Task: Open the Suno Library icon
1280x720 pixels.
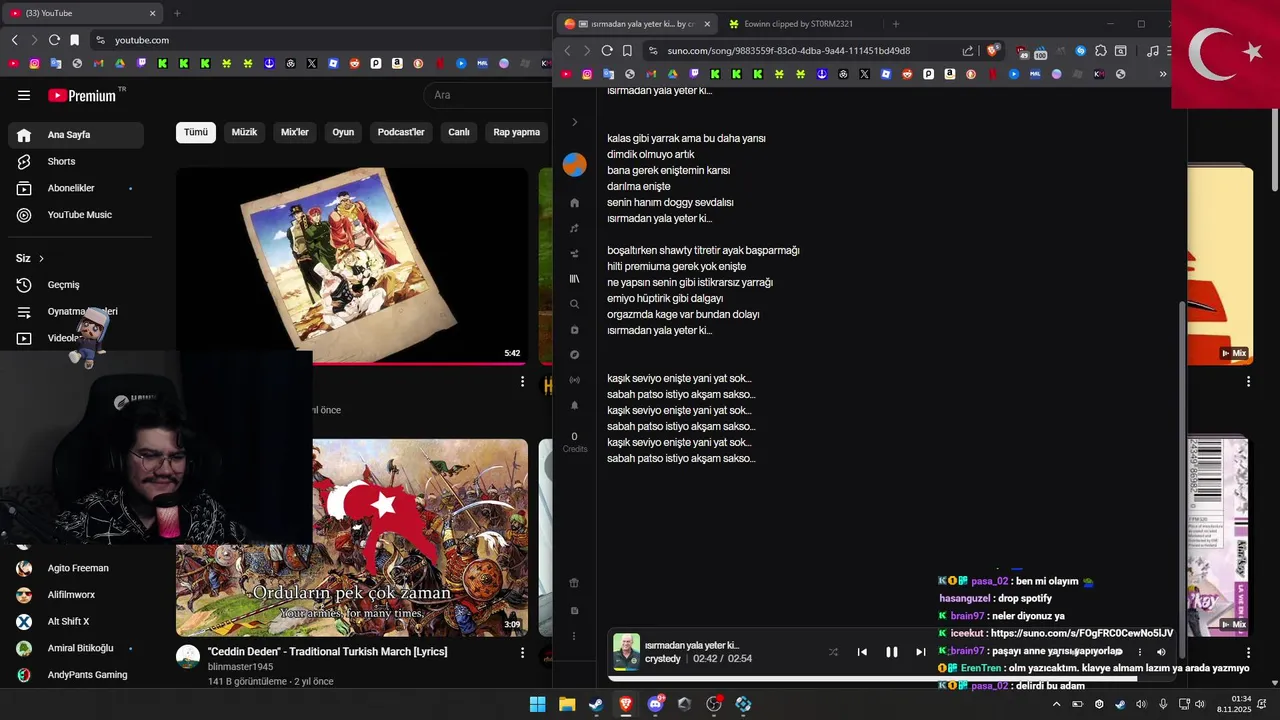Action: click(x=574, y=279)
